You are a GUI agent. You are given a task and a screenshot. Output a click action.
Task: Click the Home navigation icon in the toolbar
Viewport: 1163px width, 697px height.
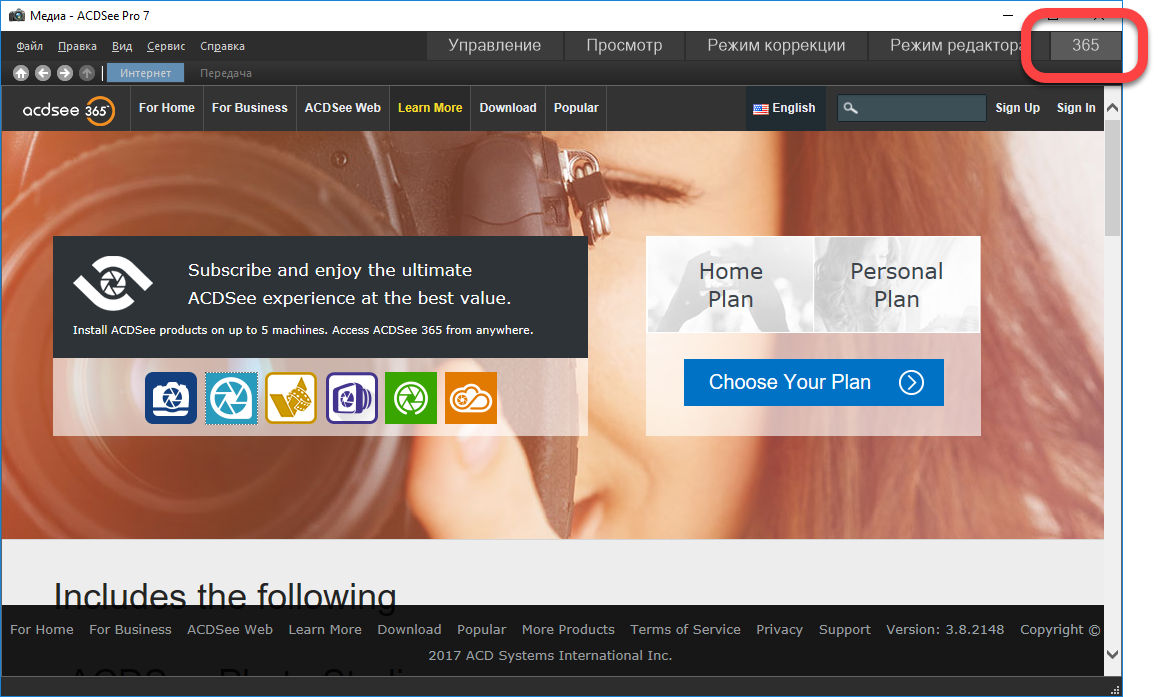click(21, 73)
